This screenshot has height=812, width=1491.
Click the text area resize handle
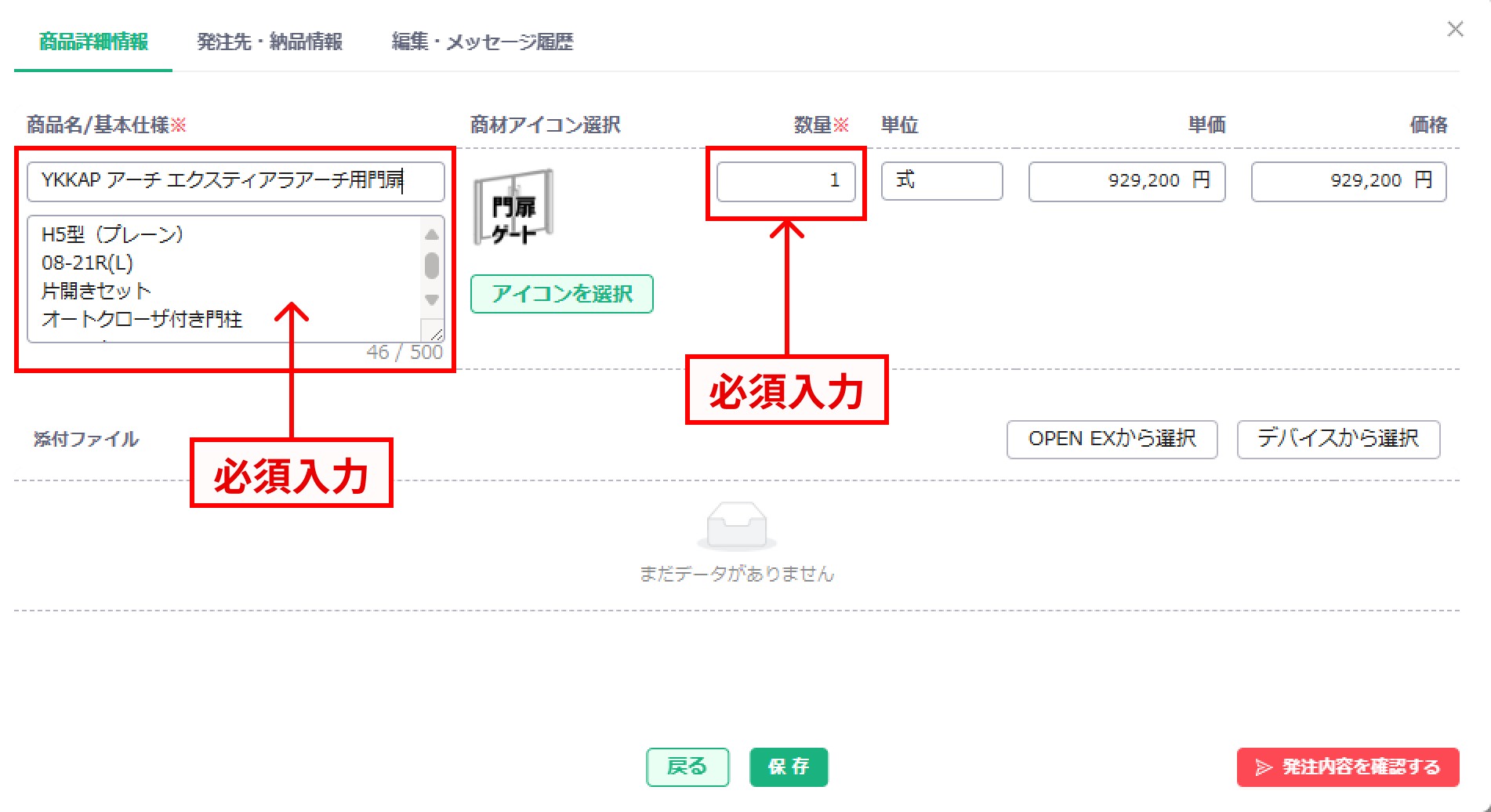pos(437,335)
